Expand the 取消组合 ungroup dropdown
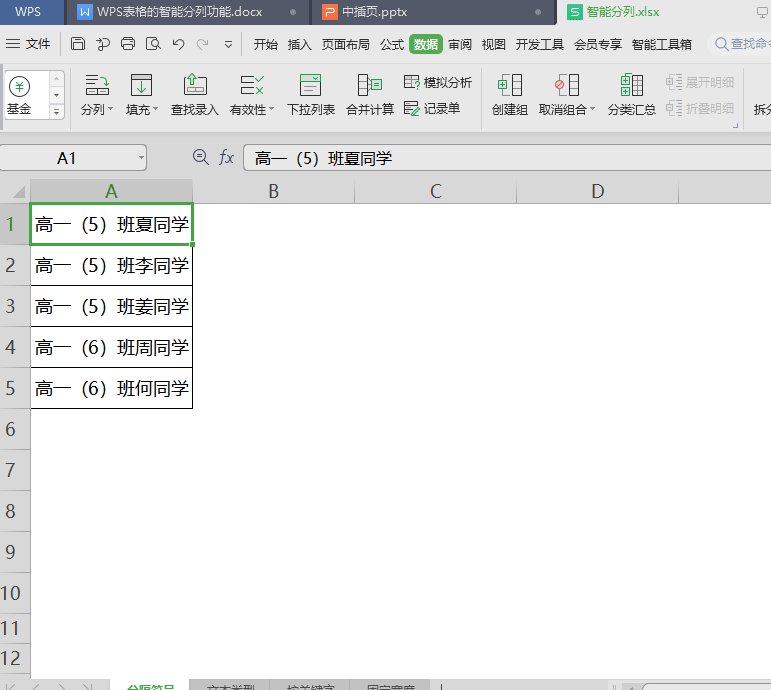The height and width of the screenshot is (690, 771). pos(592,110)
